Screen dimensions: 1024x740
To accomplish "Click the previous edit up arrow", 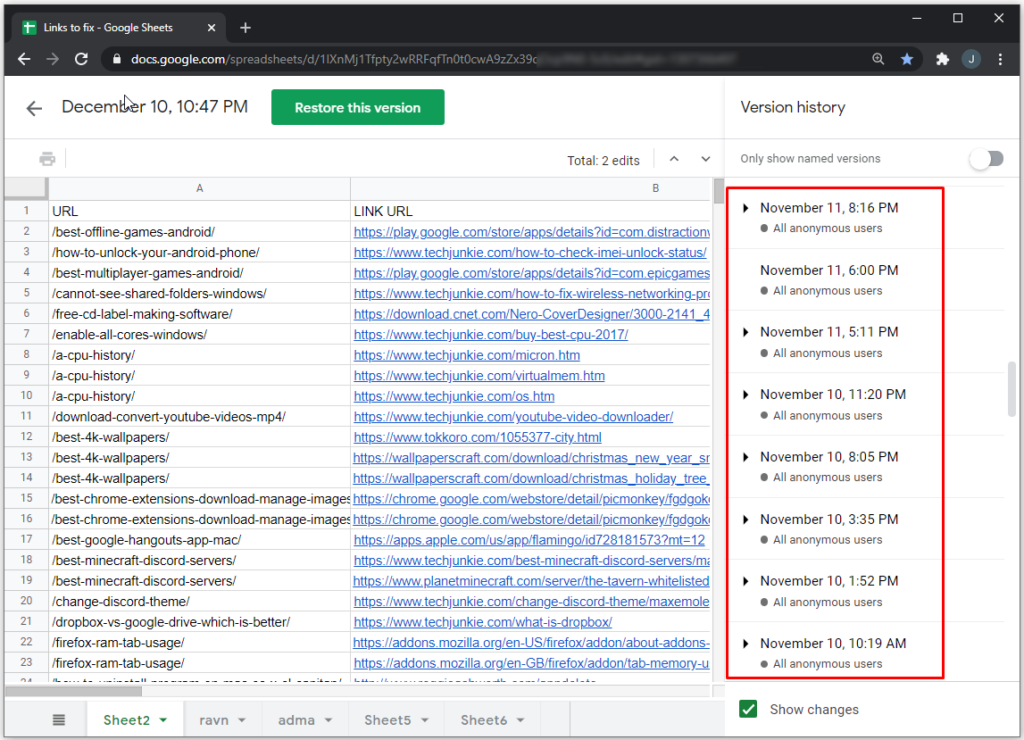I will click(x=674, y=158).
